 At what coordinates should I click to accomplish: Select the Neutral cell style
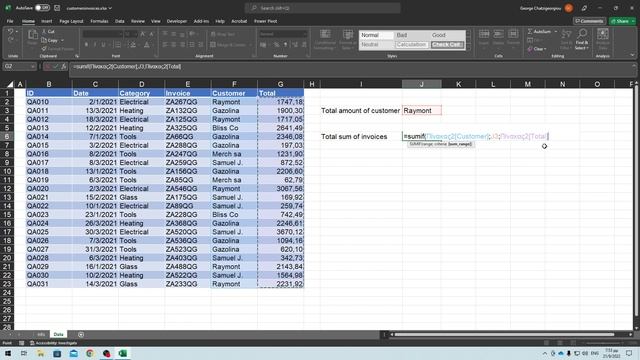coord(376,44)
